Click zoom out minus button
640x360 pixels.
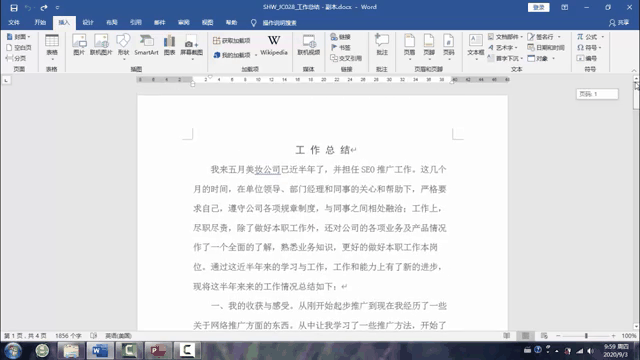pos(558,336)
